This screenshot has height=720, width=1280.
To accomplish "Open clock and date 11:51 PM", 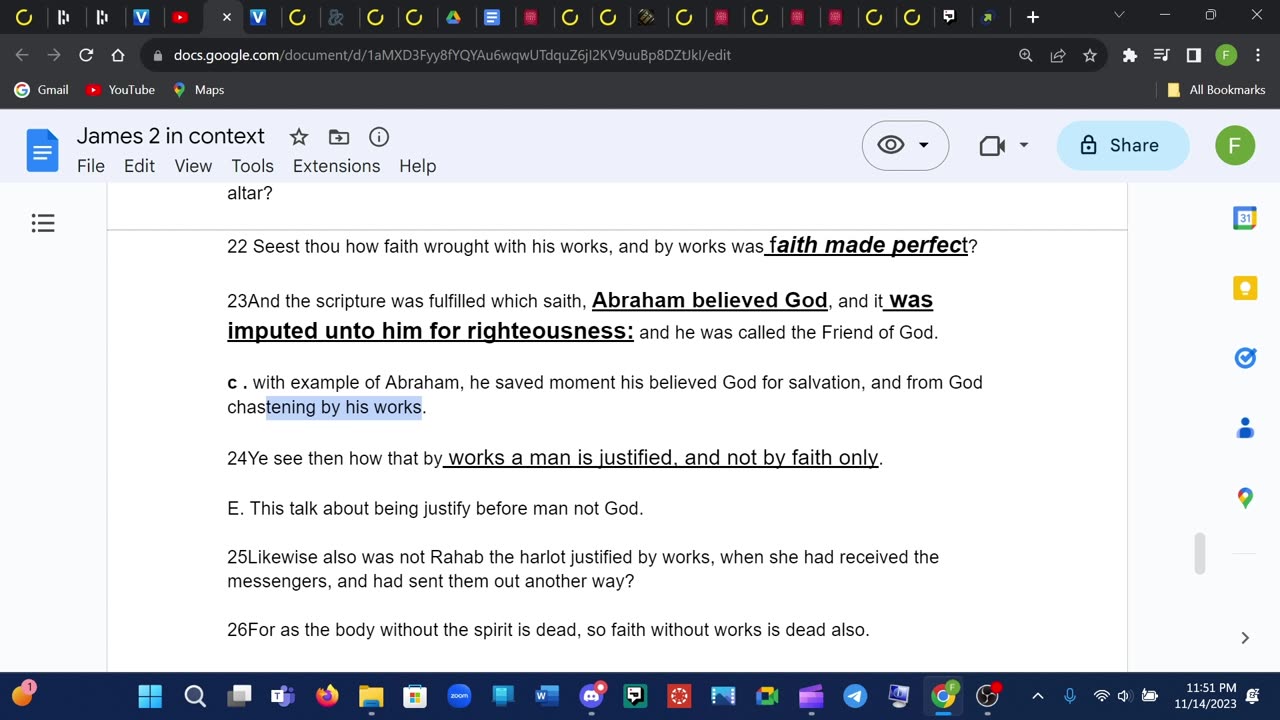I will (1211, 696).
